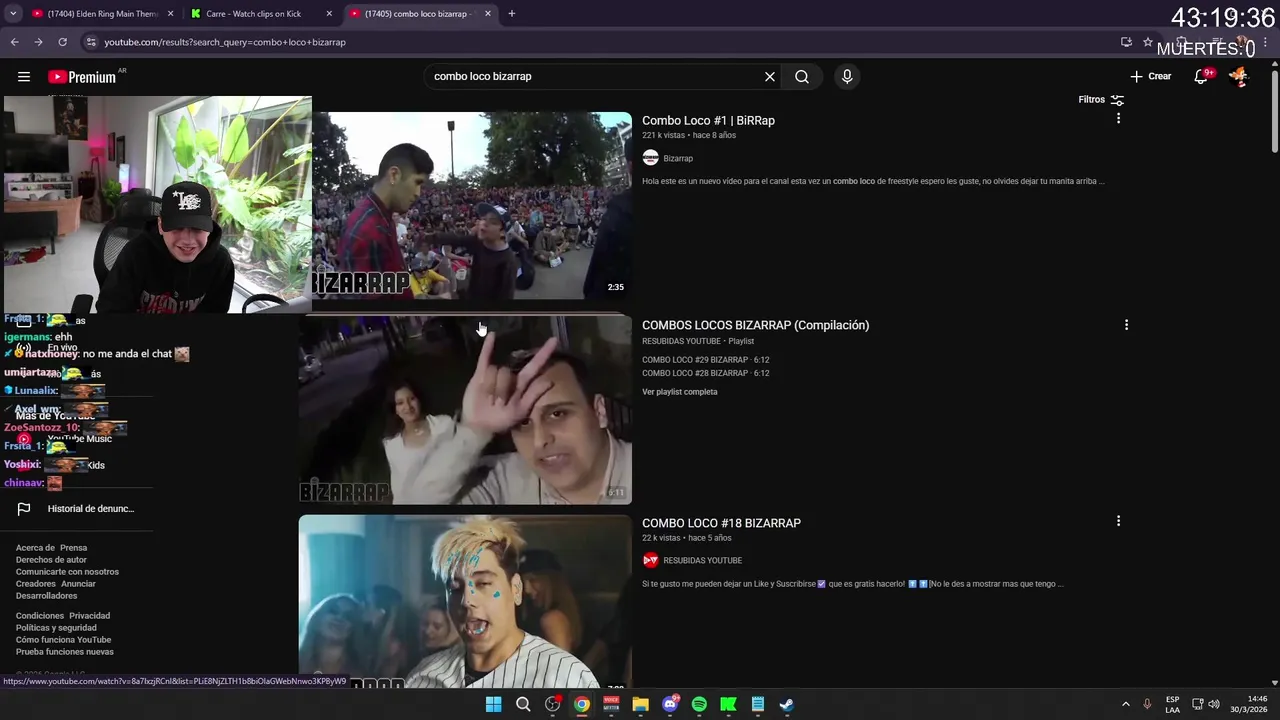Open Desarrolladores footer link
The image size is (1280, 720).
(46, 596)
